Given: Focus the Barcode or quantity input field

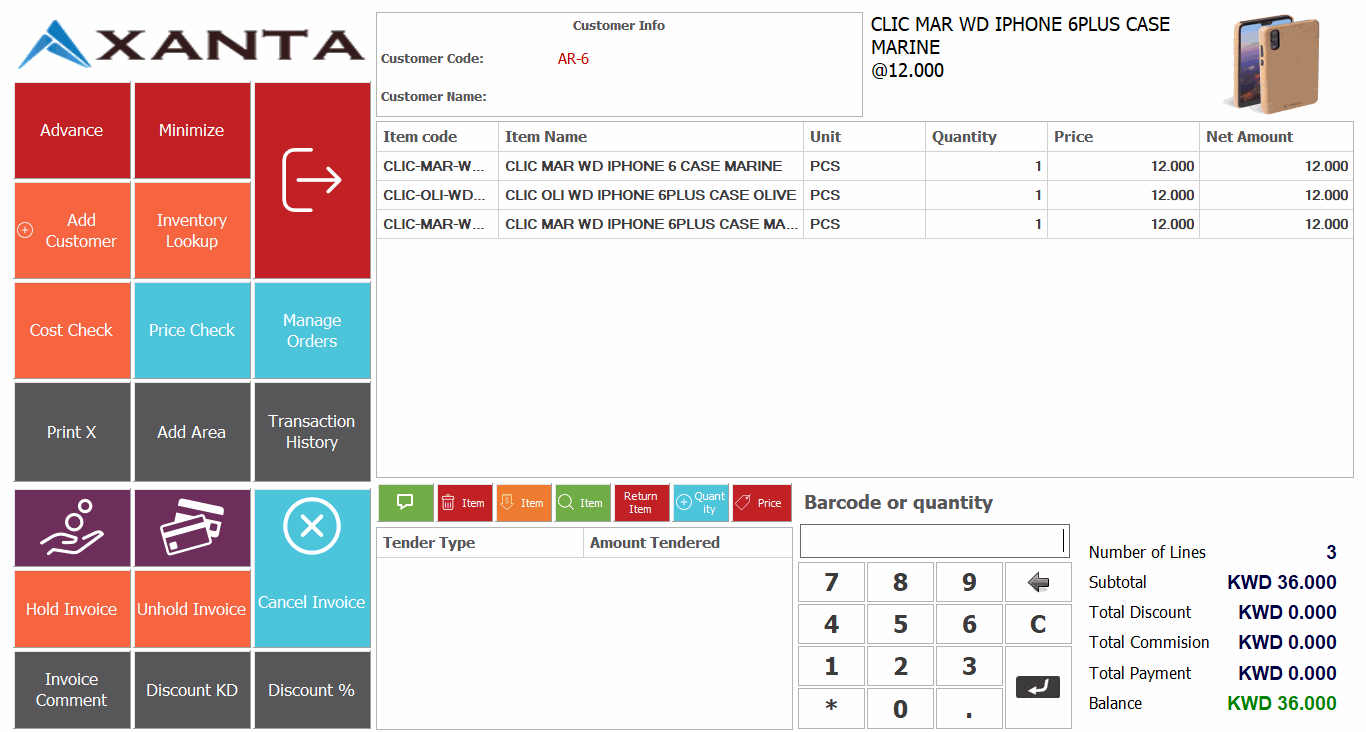Looking at the screenshot, I should point(934,541).
